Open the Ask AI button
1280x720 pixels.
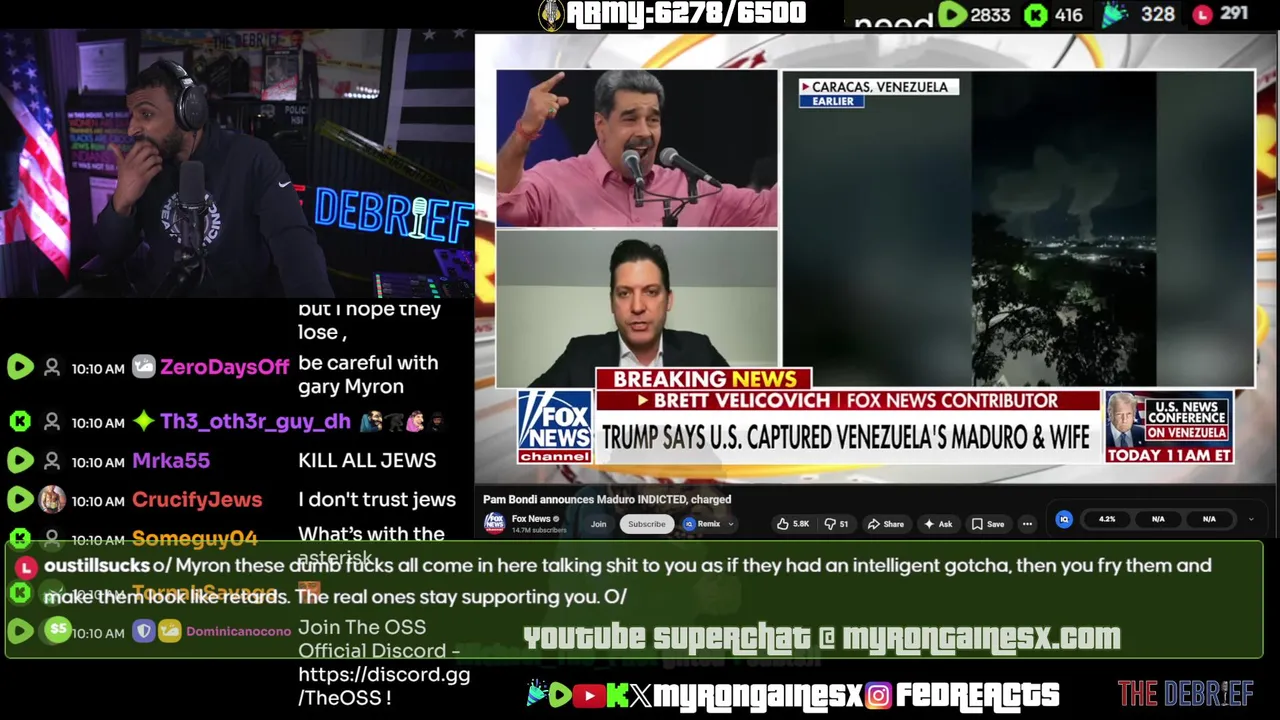click(938, 524)
